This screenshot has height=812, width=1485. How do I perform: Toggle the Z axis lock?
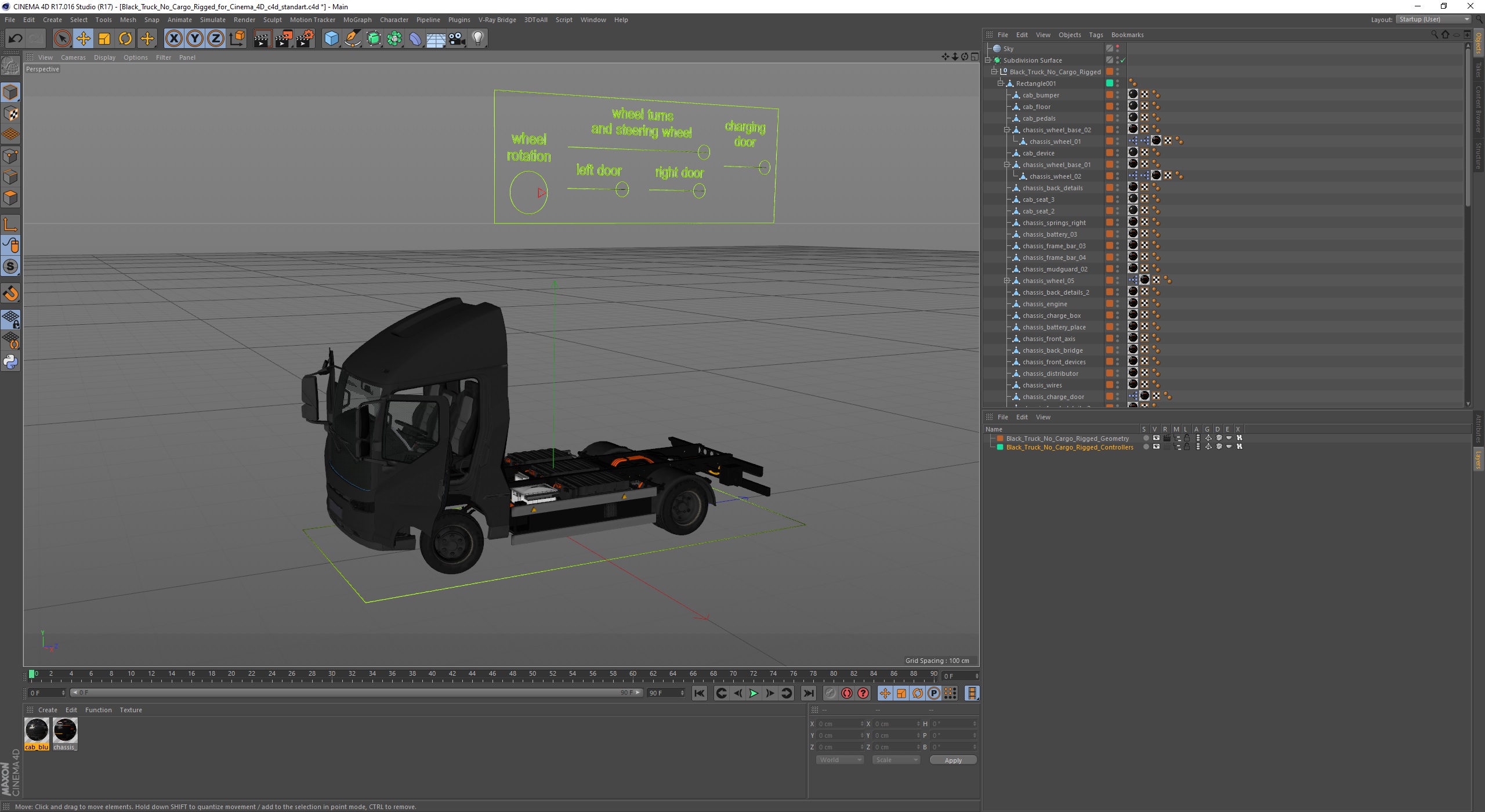216,38
